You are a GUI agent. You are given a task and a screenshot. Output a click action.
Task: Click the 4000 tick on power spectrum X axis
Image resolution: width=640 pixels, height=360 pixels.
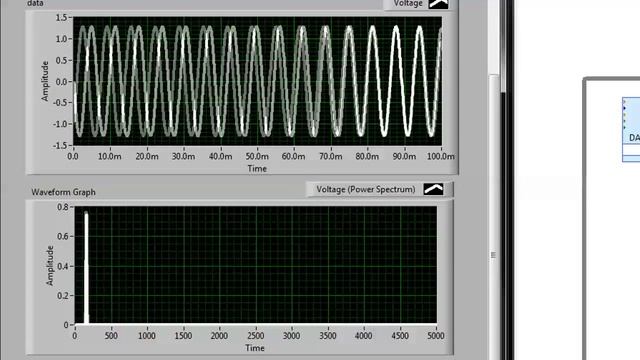[364, 336]
